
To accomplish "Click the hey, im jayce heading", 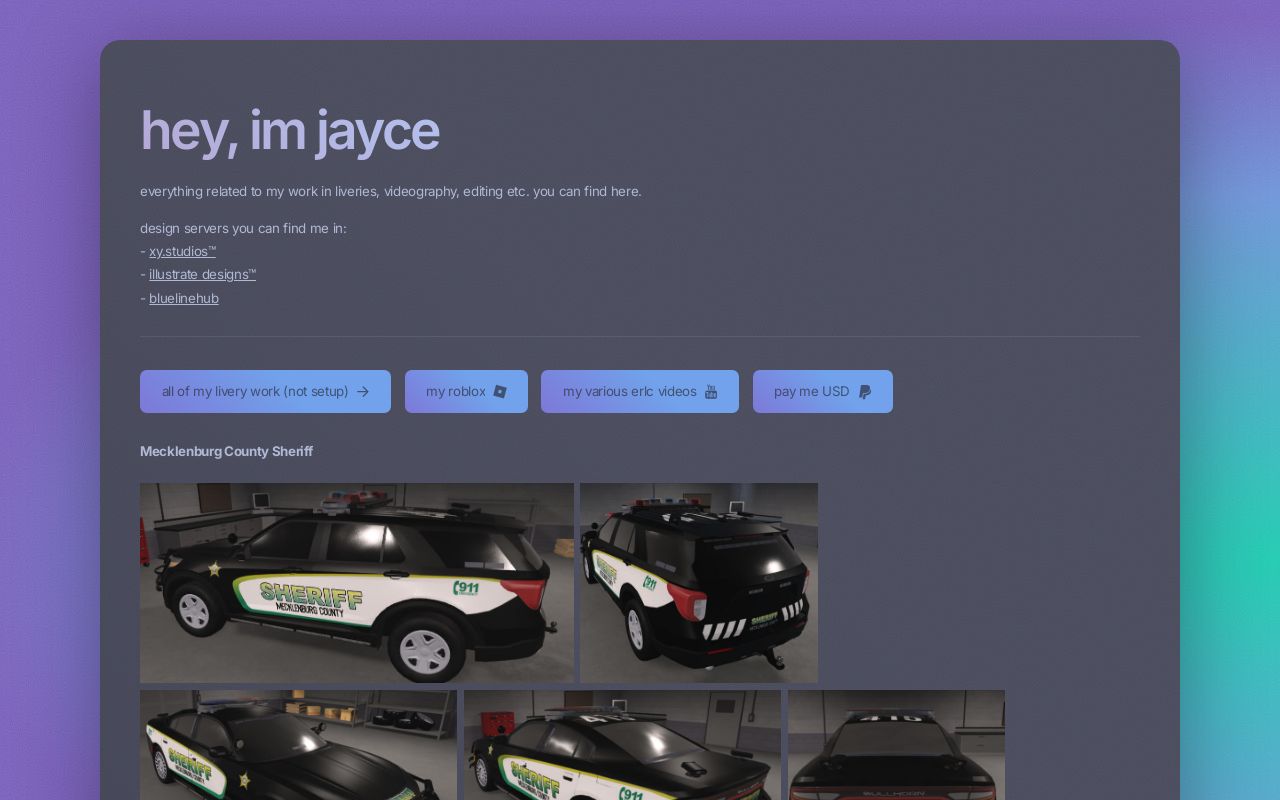I will pyautogui.click(x=289, y=130).
